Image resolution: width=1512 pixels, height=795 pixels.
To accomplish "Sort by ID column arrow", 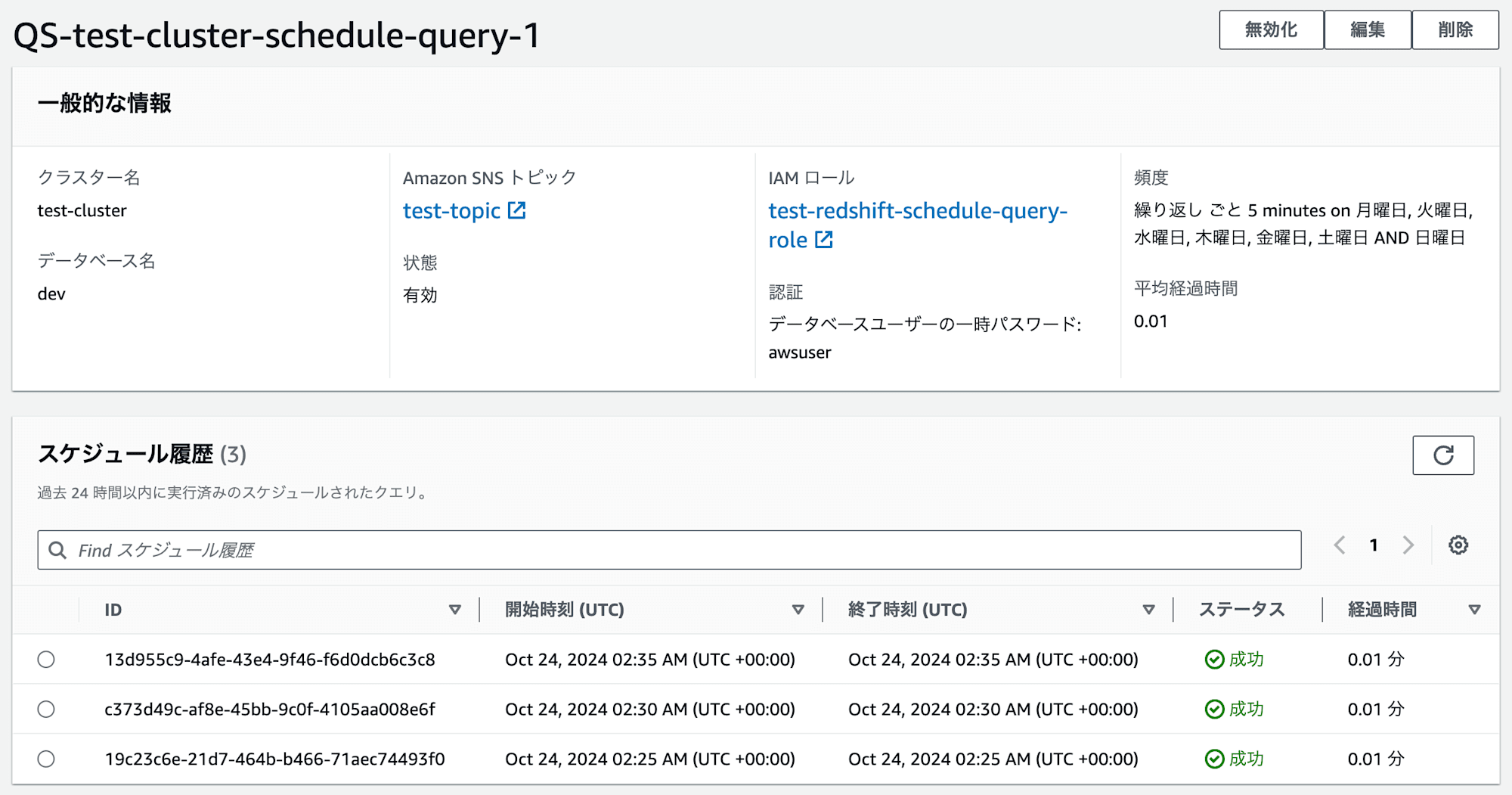I will 455,610.
